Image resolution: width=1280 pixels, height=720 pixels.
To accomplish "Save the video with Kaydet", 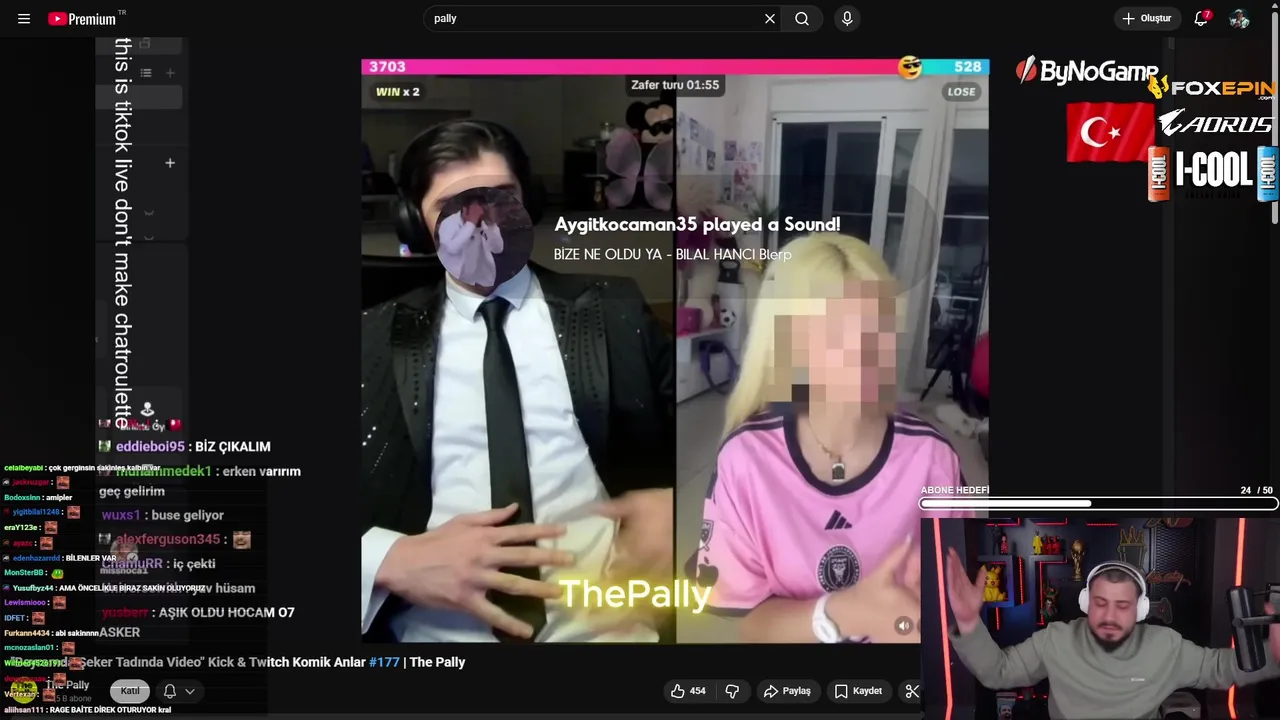I will coord(858,691).
